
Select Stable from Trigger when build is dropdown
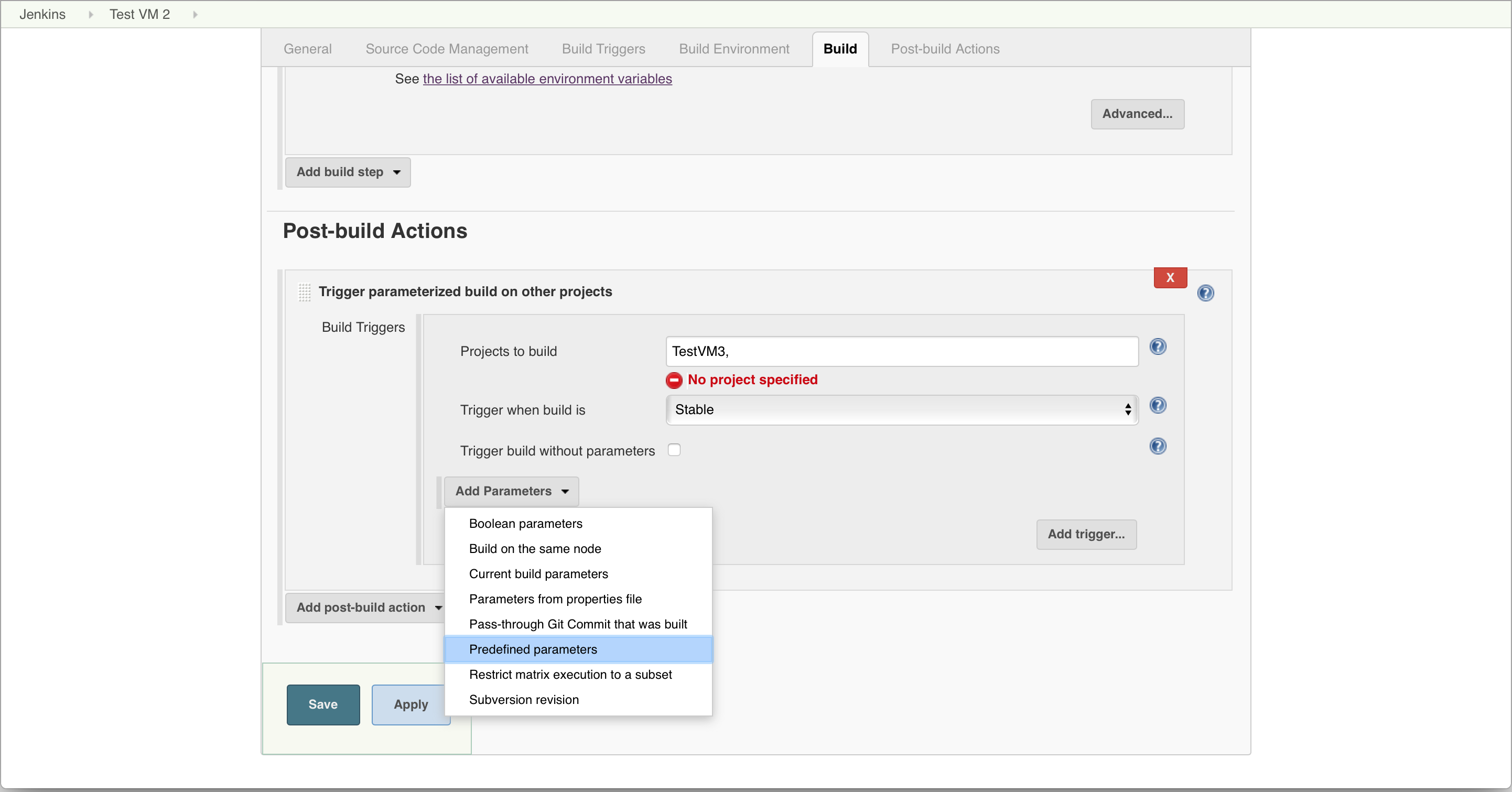pyautogui.click(x=901, y=409)
